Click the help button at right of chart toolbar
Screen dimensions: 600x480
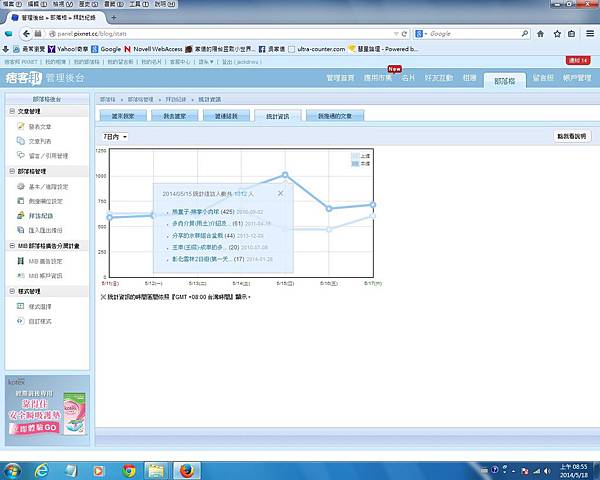[x=572, y=136]
